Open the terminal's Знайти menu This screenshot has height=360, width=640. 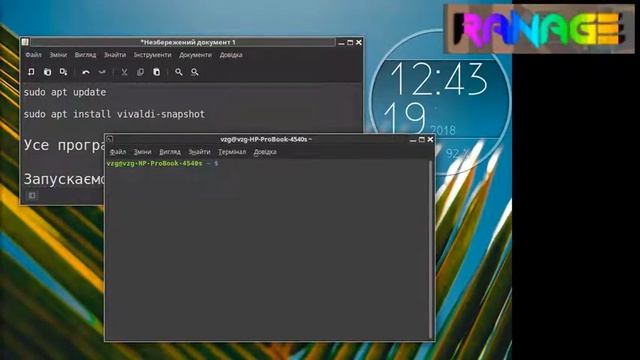point(199,152)
